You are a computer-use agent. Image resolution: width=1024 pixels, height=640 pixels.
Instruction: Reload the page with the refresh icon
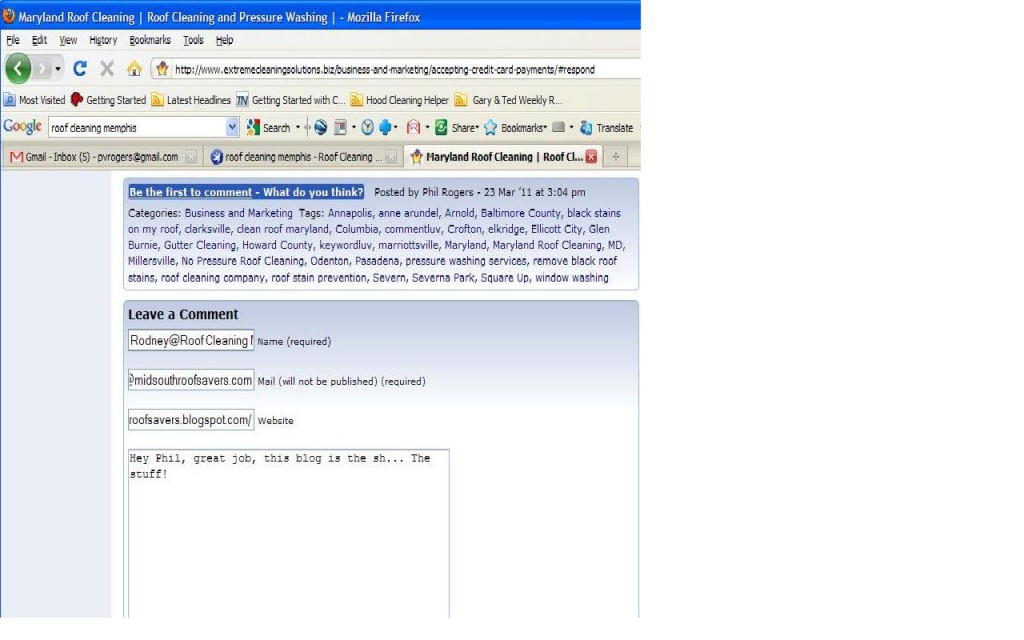[x=80, y=69]
